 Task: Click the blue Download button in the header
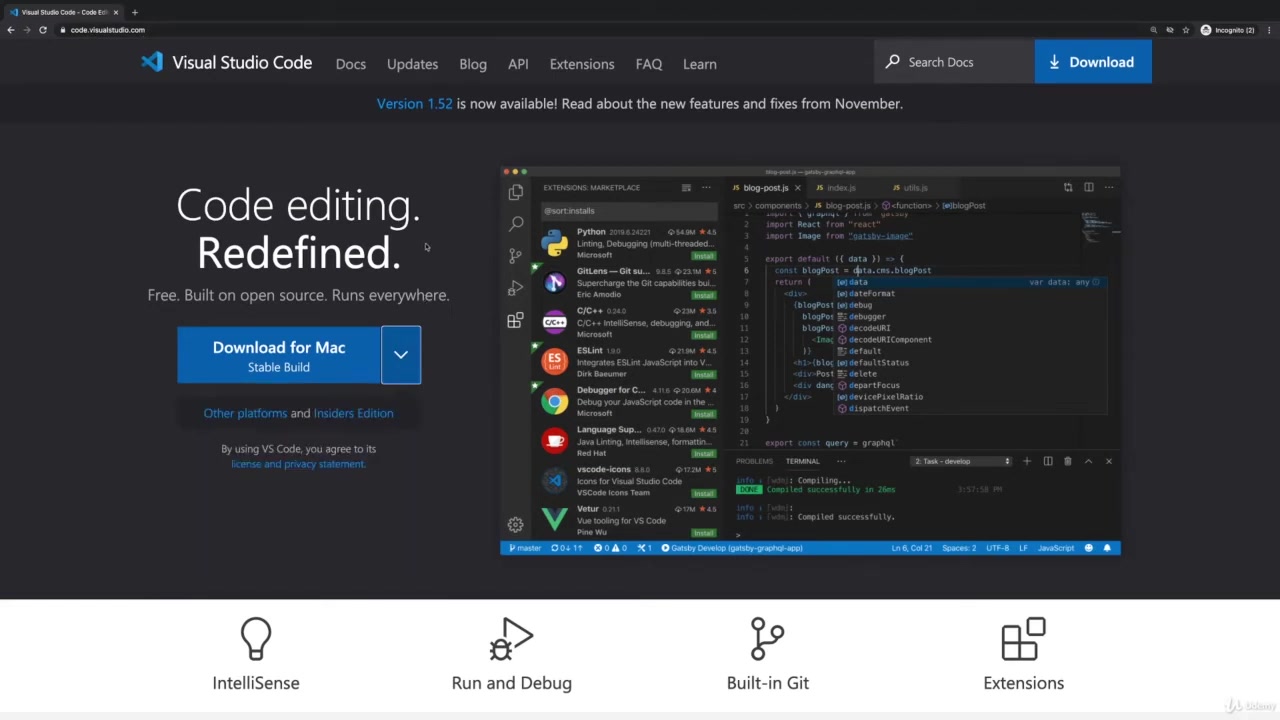(x=1092, y=62)
